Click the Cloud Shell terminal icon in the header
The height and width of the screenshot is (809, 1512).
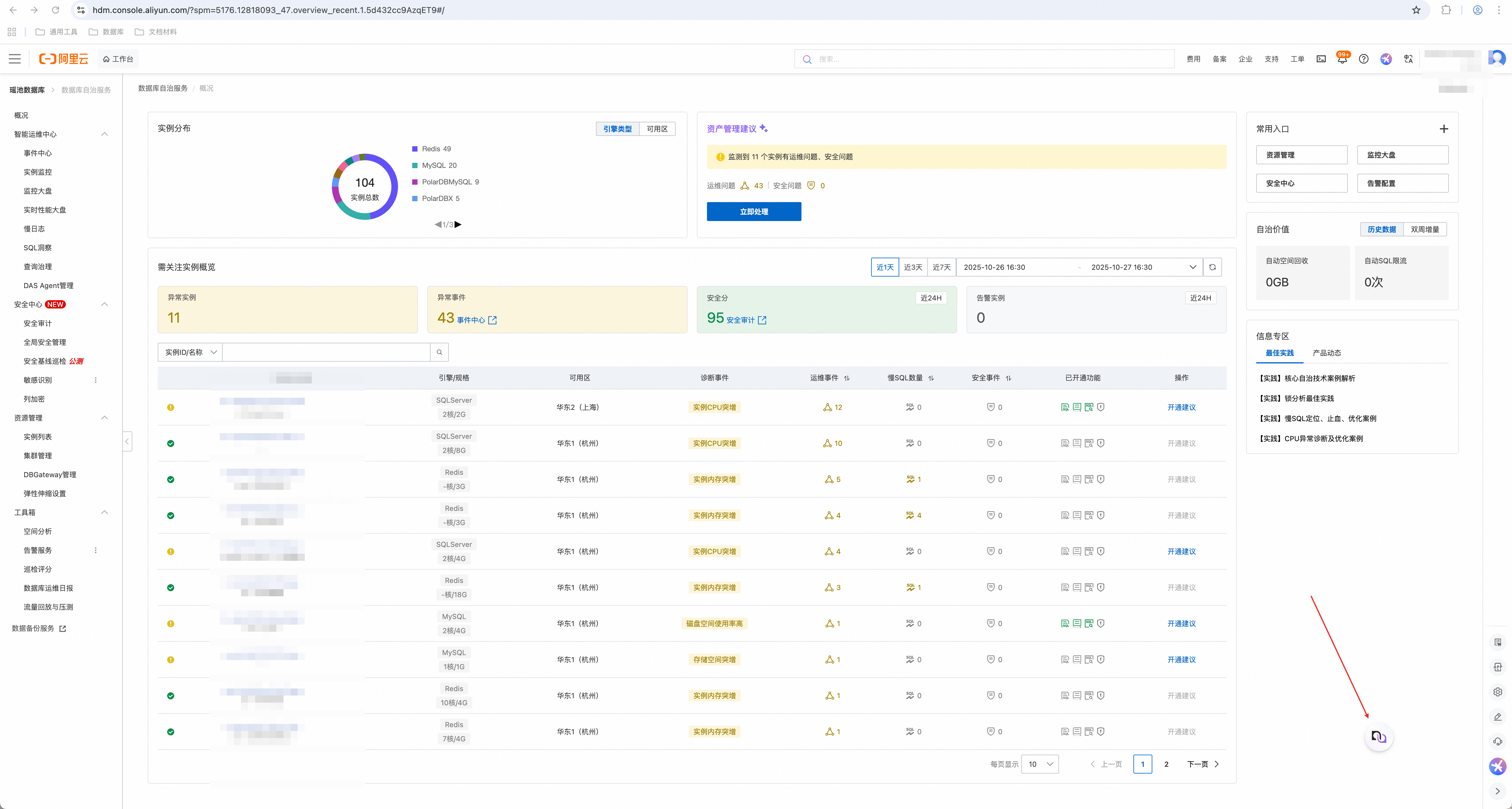point(1321,59)
